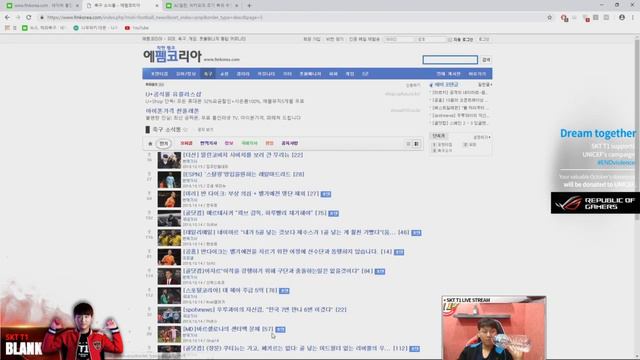This screenshot has height=360, width=640.
Task: Open [MD] 바르셀로나의 센터백 문제 post
Action: pyautogui.click(x=228, y=329)
